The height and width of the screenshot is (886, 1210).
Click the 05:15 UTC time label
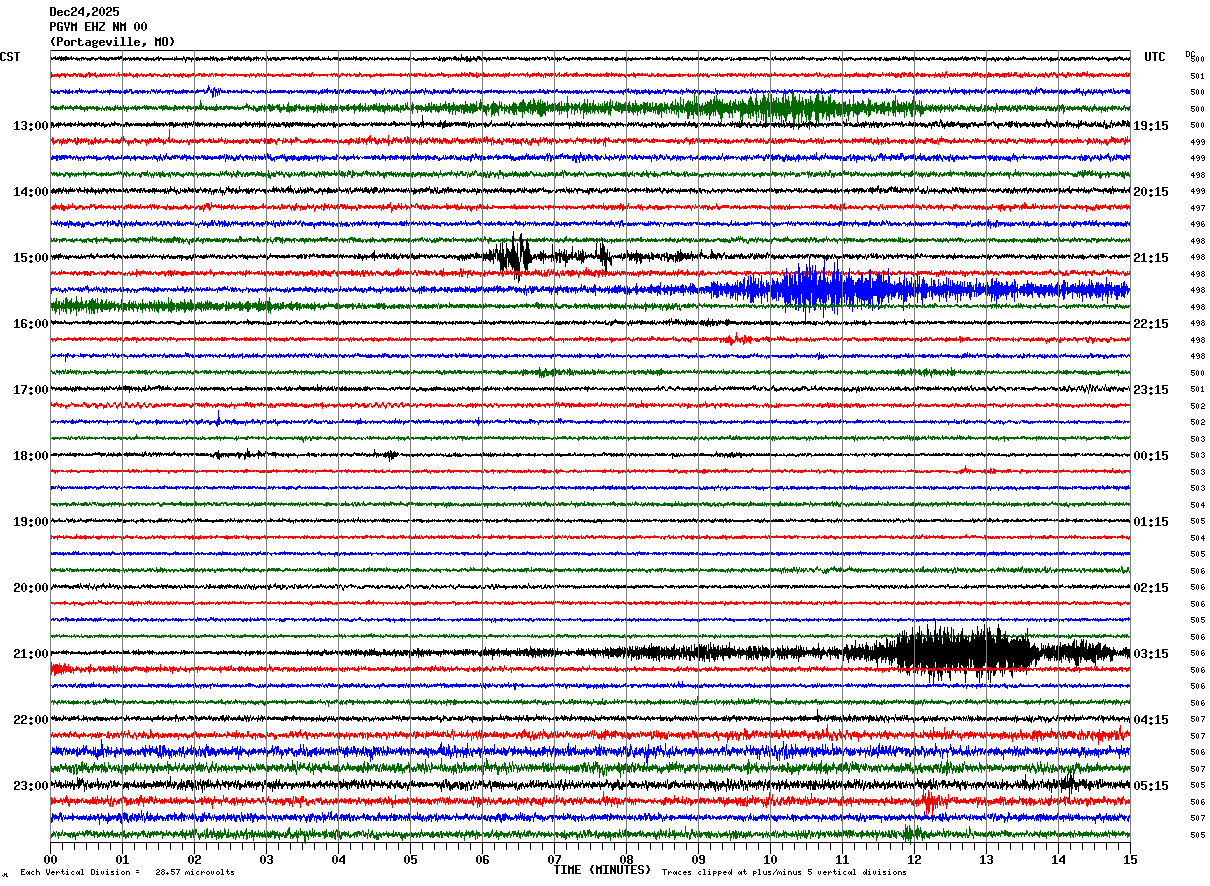(x=1151, y=786)
